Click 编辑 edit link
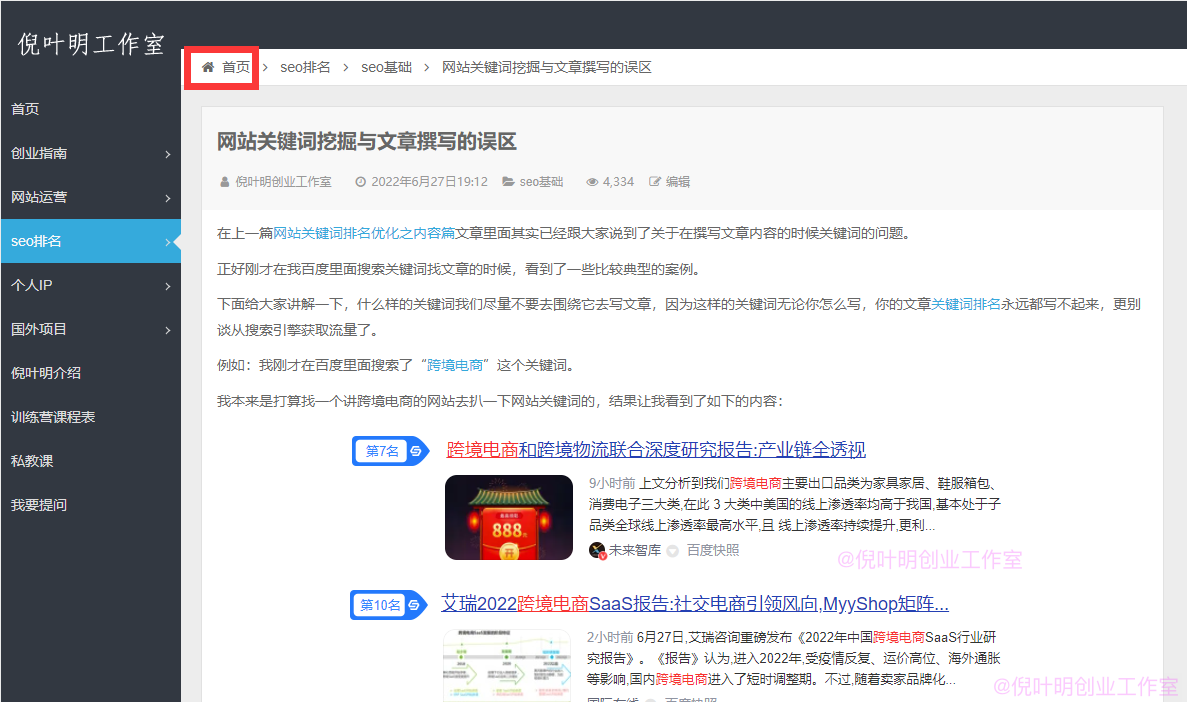 [678, 182]
